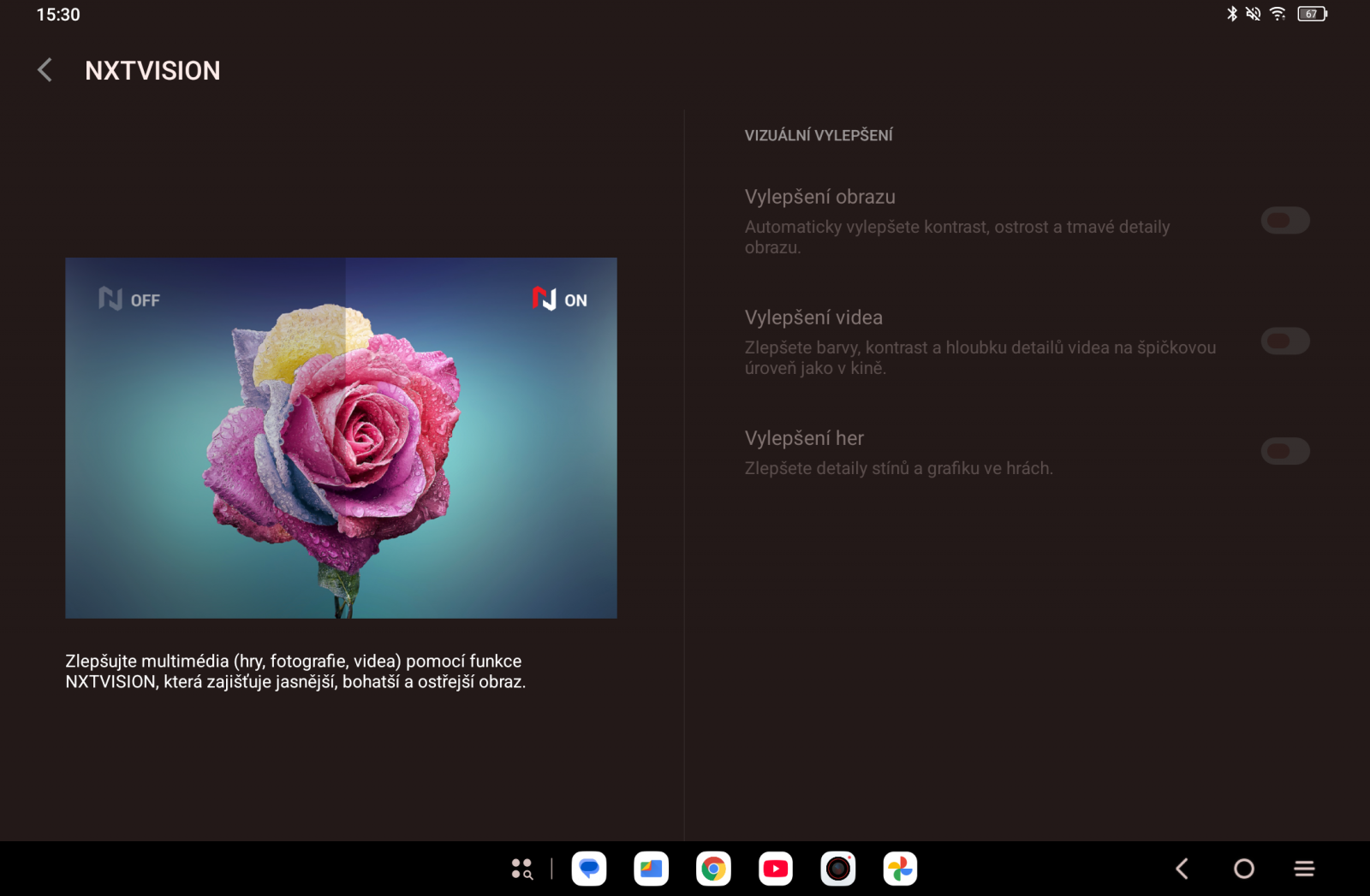
Task: Tap the battery indicator showing 67
Action: (1311, 14)
